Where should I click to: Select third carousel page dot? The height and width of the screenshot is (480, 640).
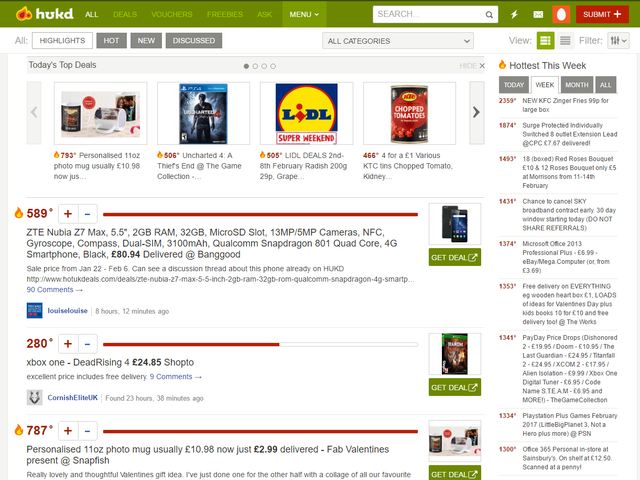point(264,66)
